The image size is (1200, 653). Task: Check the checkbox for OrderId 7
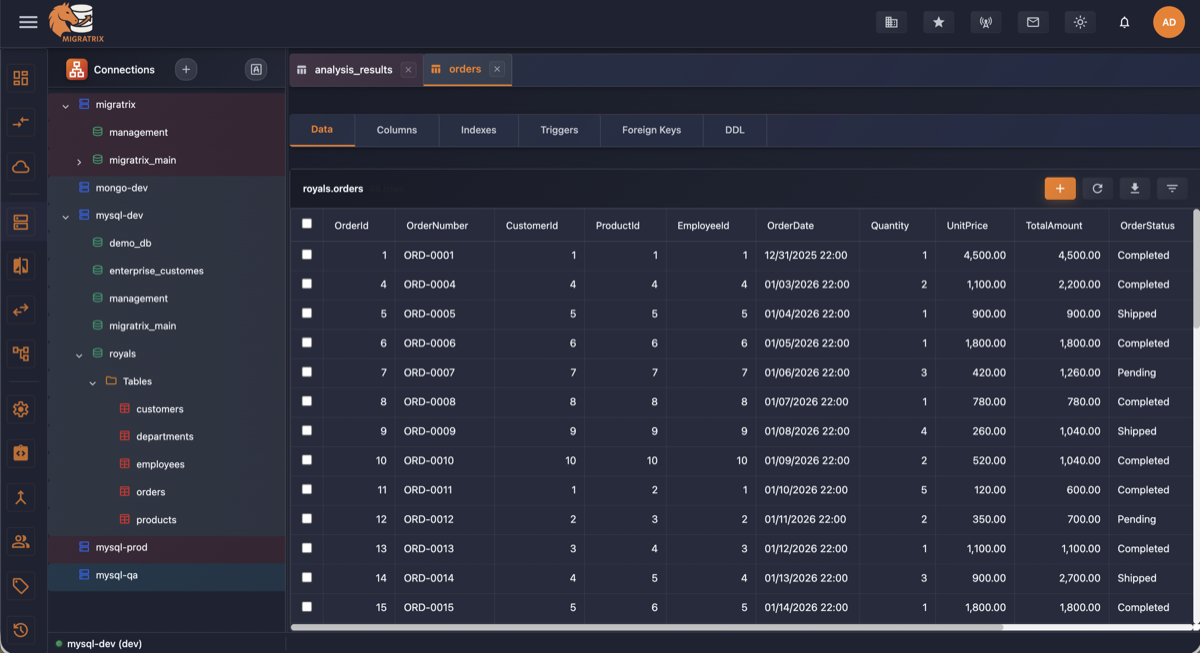pos(307,372)
